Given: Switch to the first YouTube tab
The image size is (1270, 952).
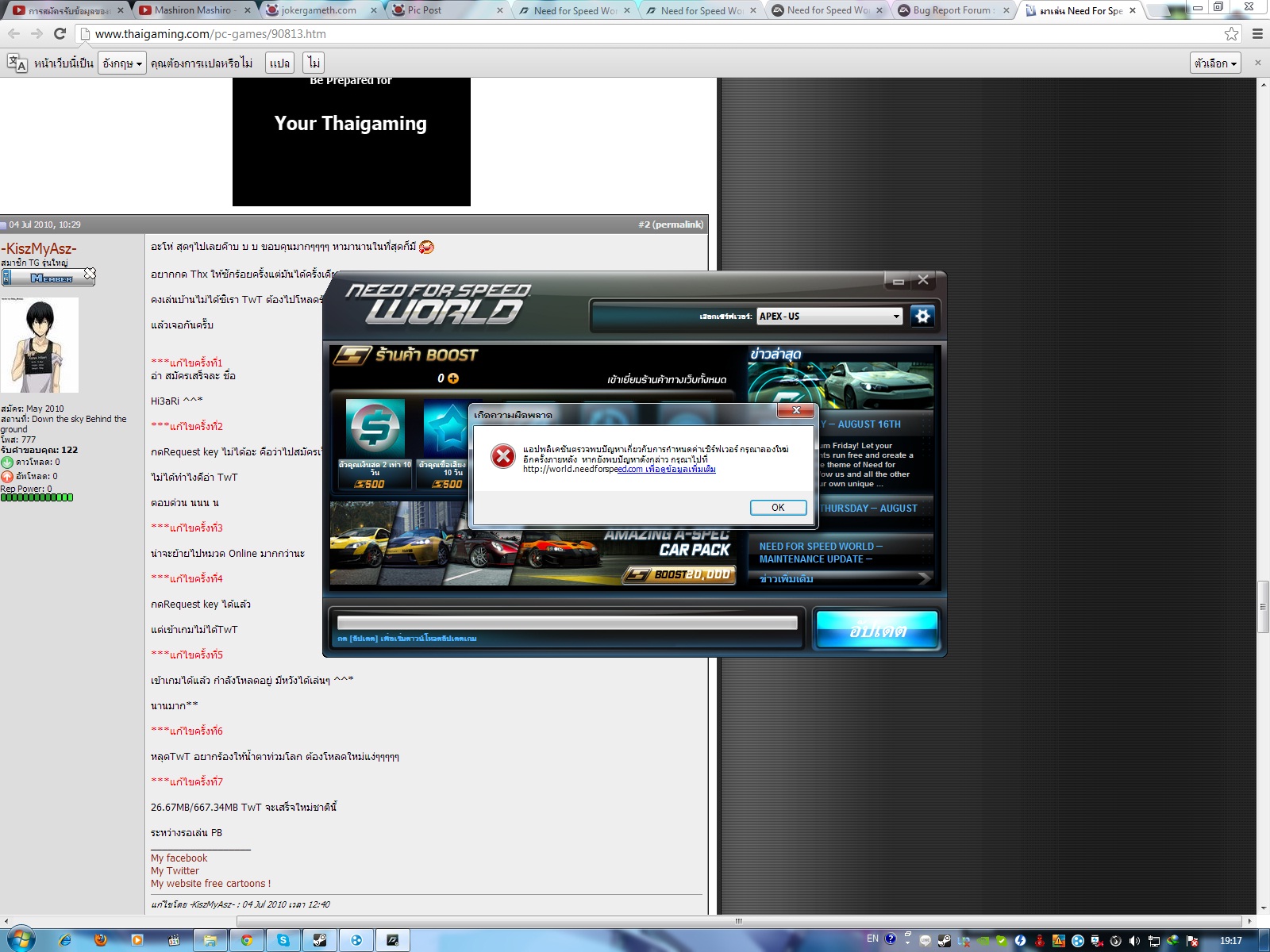Looking at the screenshot, I should (x=67, y=10).
